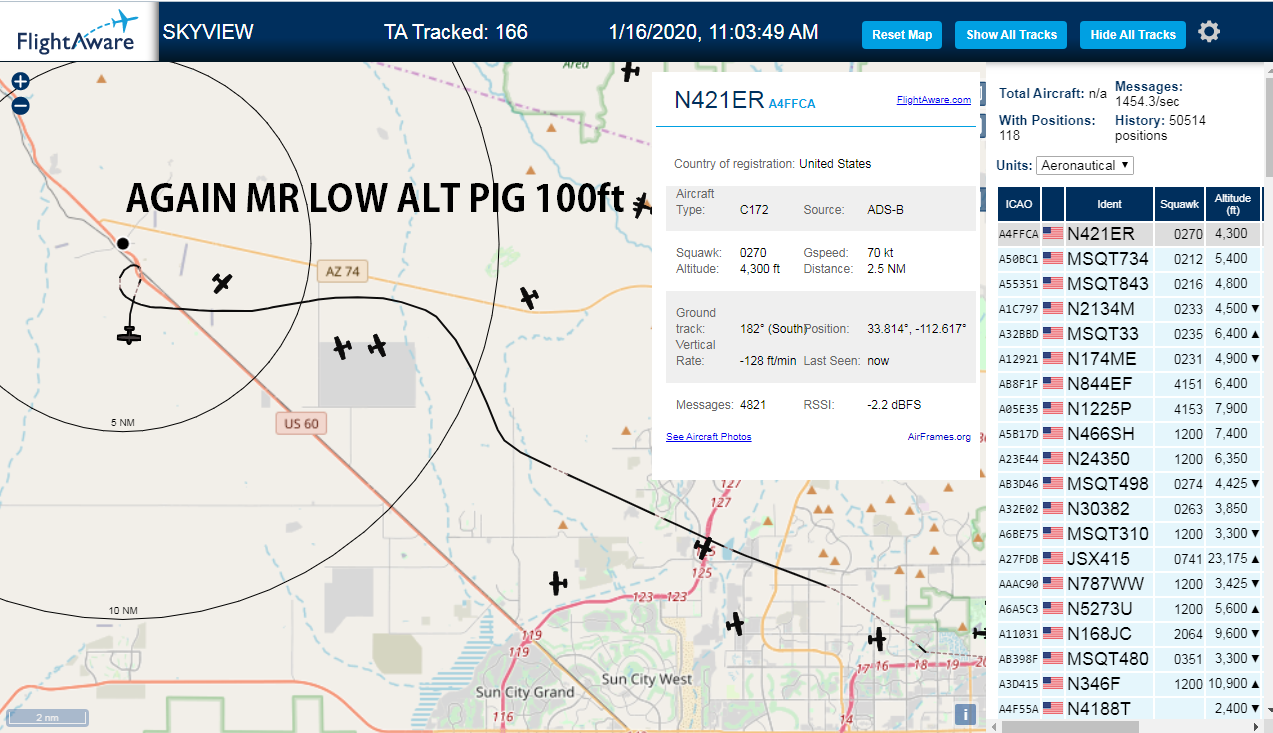Image resolution: width=1273 pixels, height=733 pixels.
Task: Click Hide All Tracks button
Action: (x=1133, y=35)
